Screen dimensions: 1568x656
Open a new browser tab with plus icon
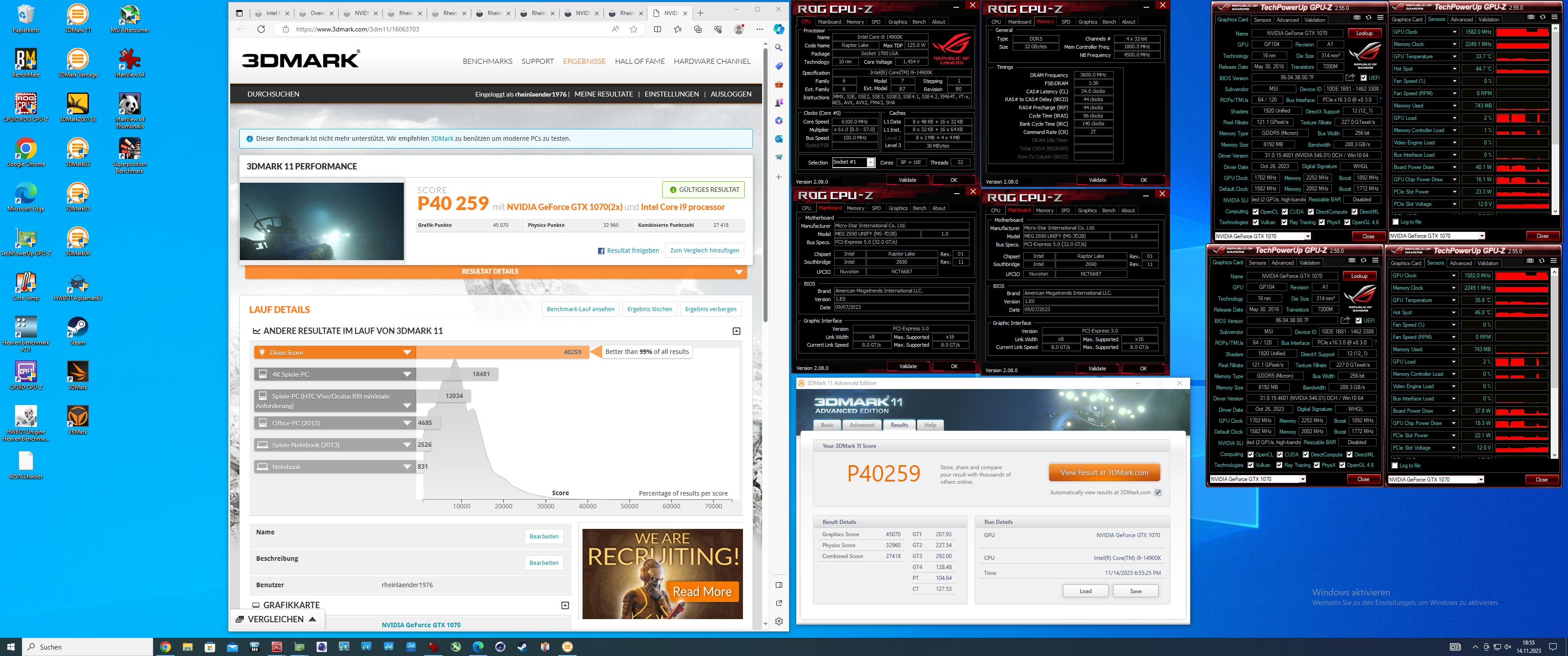(700, 13)
